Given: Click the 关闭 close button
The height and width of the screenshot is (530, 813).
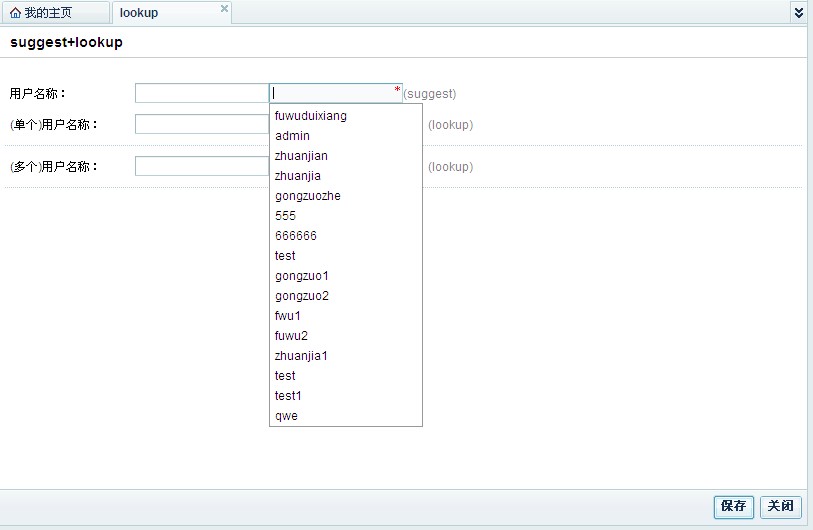Looking at the screenshot, I should (780, 506).
